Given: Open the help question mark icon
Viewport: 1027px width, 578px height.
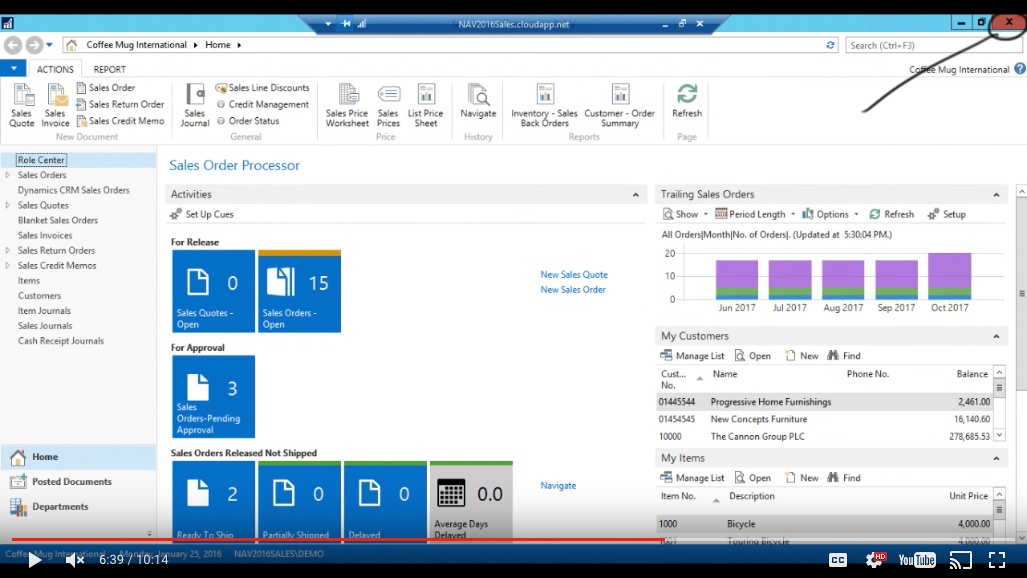Looking at the screenshot, I should click(x=1020, y=69).
